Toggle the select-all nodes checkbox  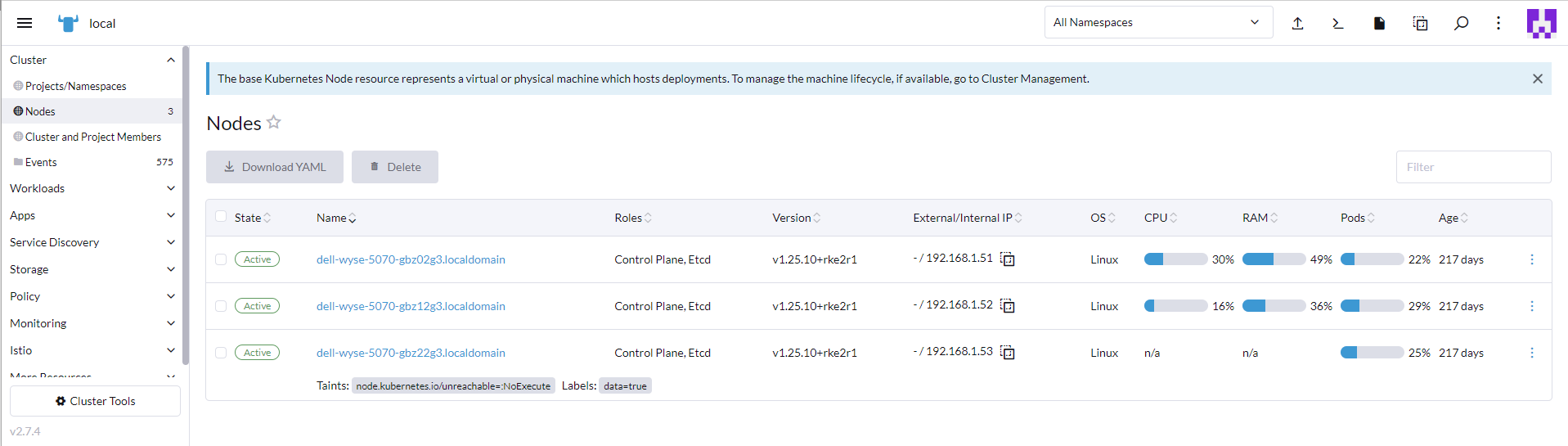click(221, 217)
